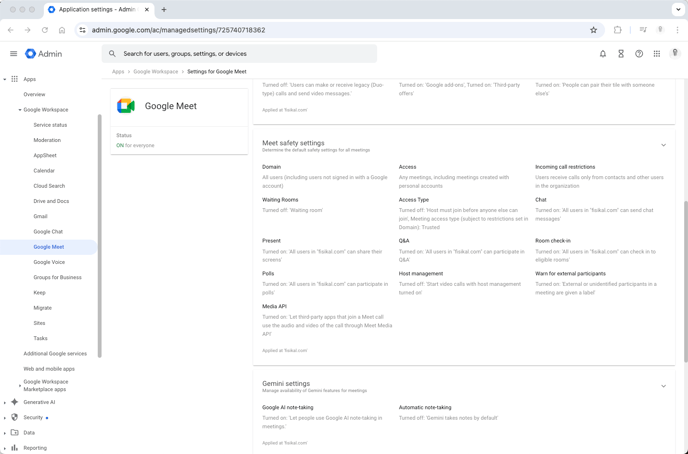Expand the Reporting section arrow

[5, 448]
